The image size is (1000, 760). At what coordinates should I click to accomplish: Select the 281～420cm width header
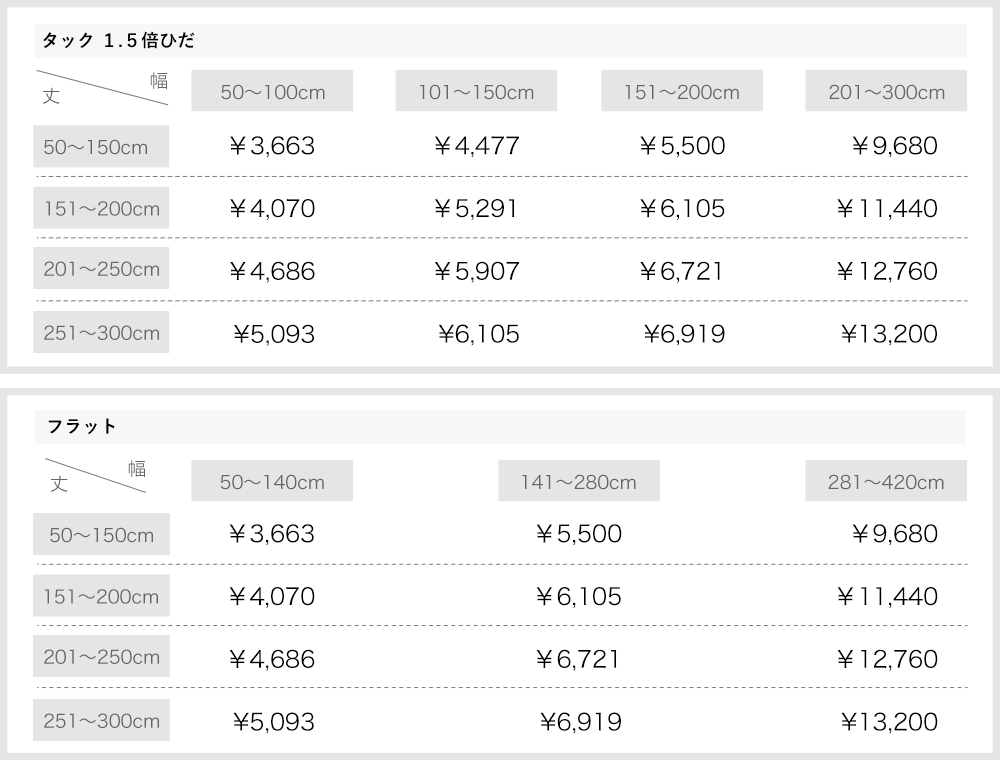tap(886, 481)
